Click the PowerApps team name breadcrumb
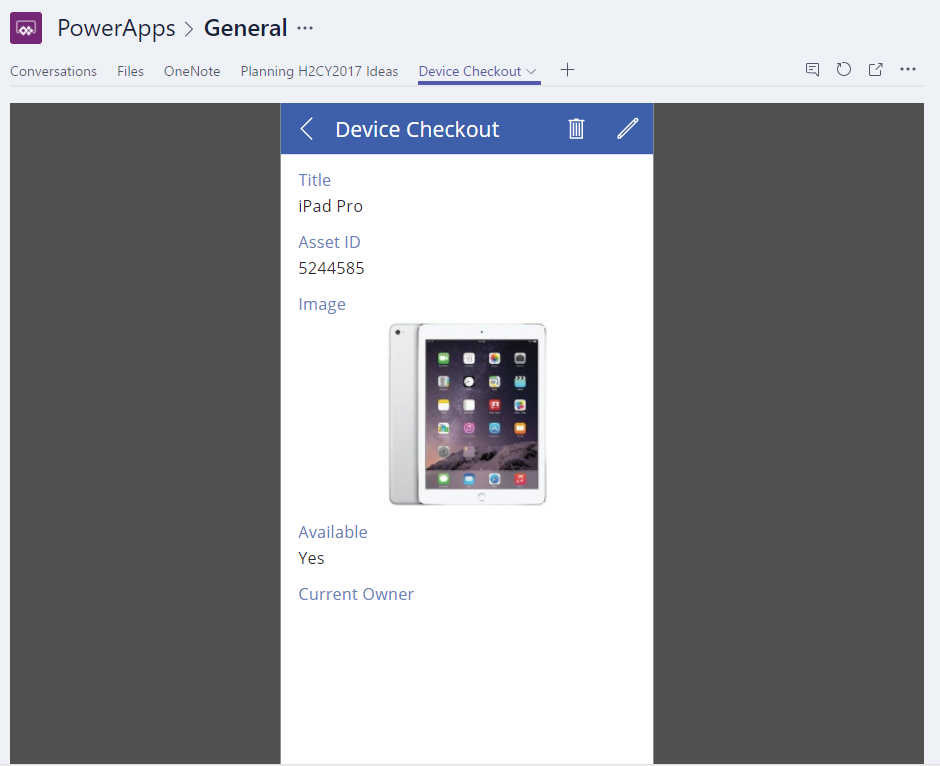 coord(116,28)
